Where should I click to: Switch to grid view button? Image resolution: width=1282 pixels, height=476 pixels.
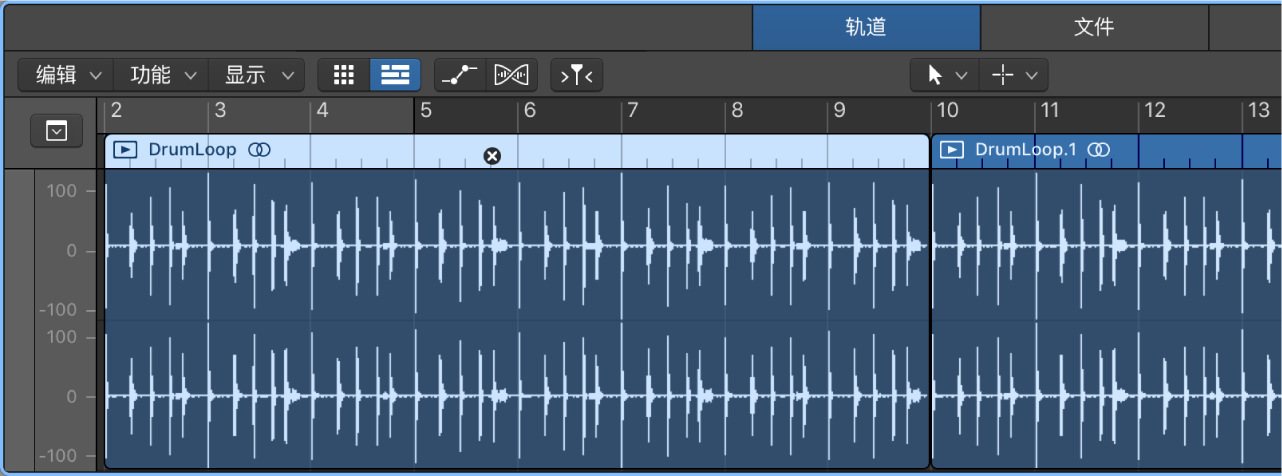tap(344, 75)
